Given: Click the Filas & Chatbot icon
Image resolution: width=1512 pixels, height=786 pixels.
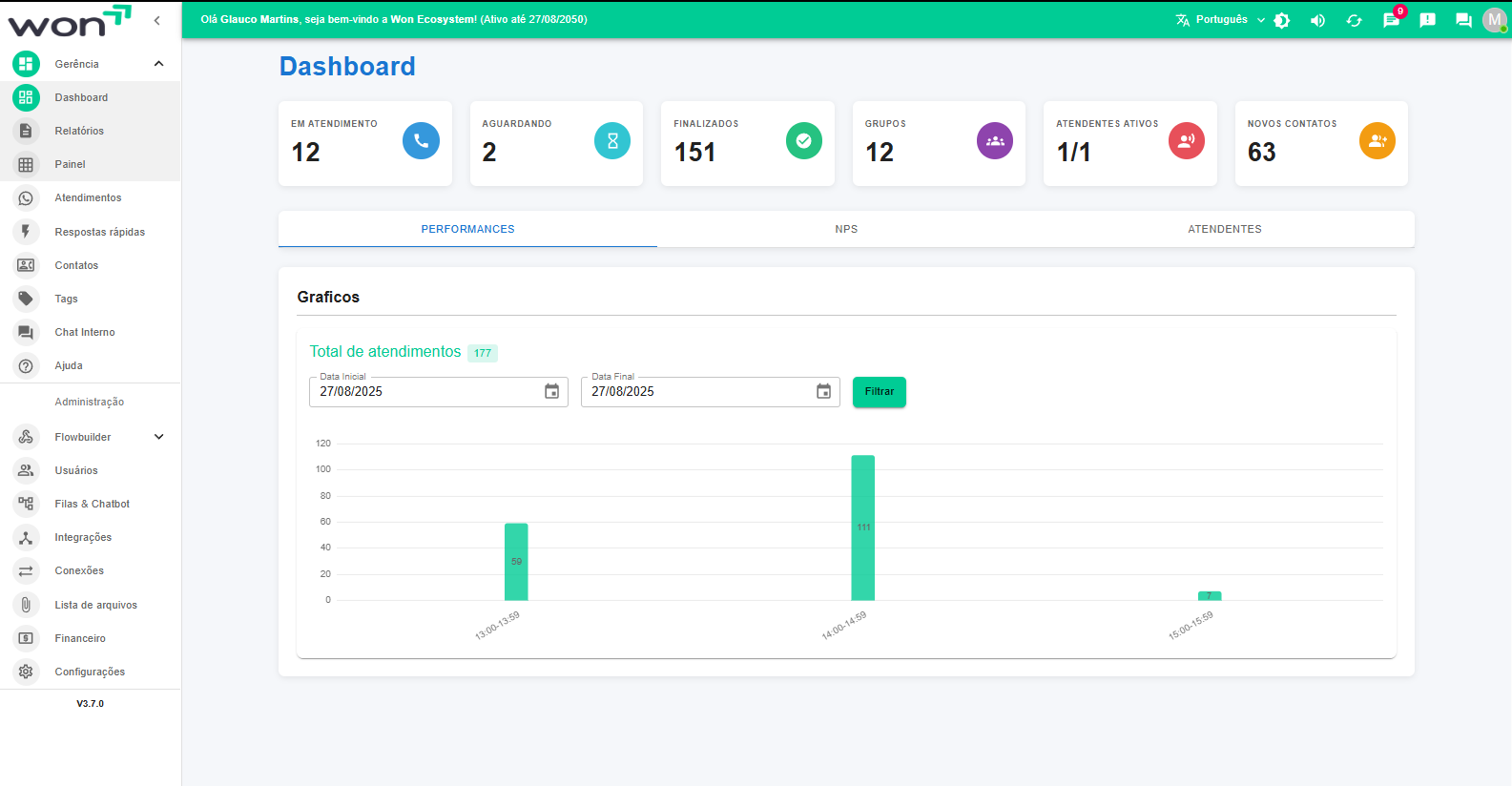Looking at the screenshot, I should (26, 504).
